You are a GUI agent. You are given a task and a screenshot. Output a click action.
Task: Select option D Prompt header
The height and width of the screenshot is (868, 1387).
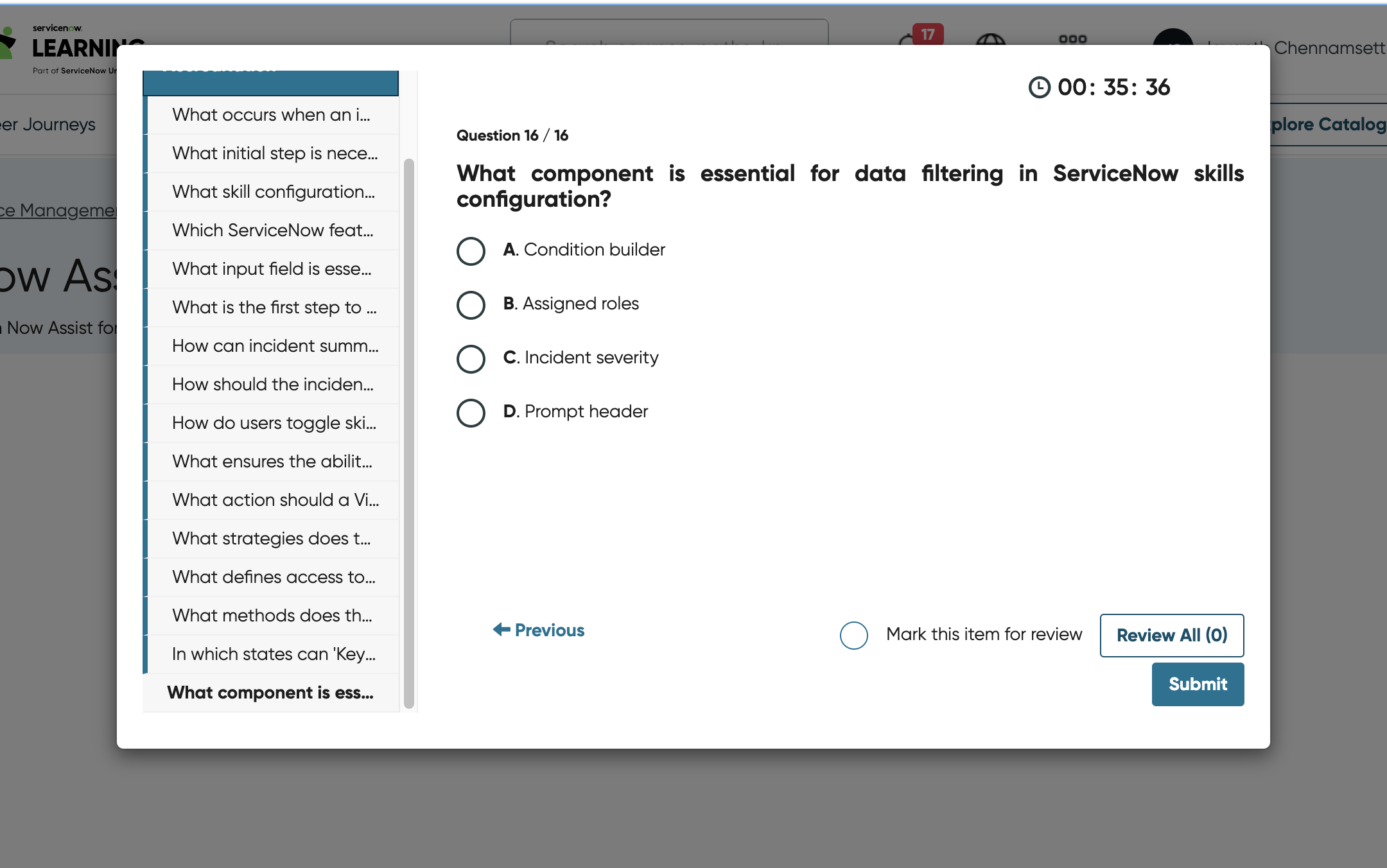click(x=471, y=413)
